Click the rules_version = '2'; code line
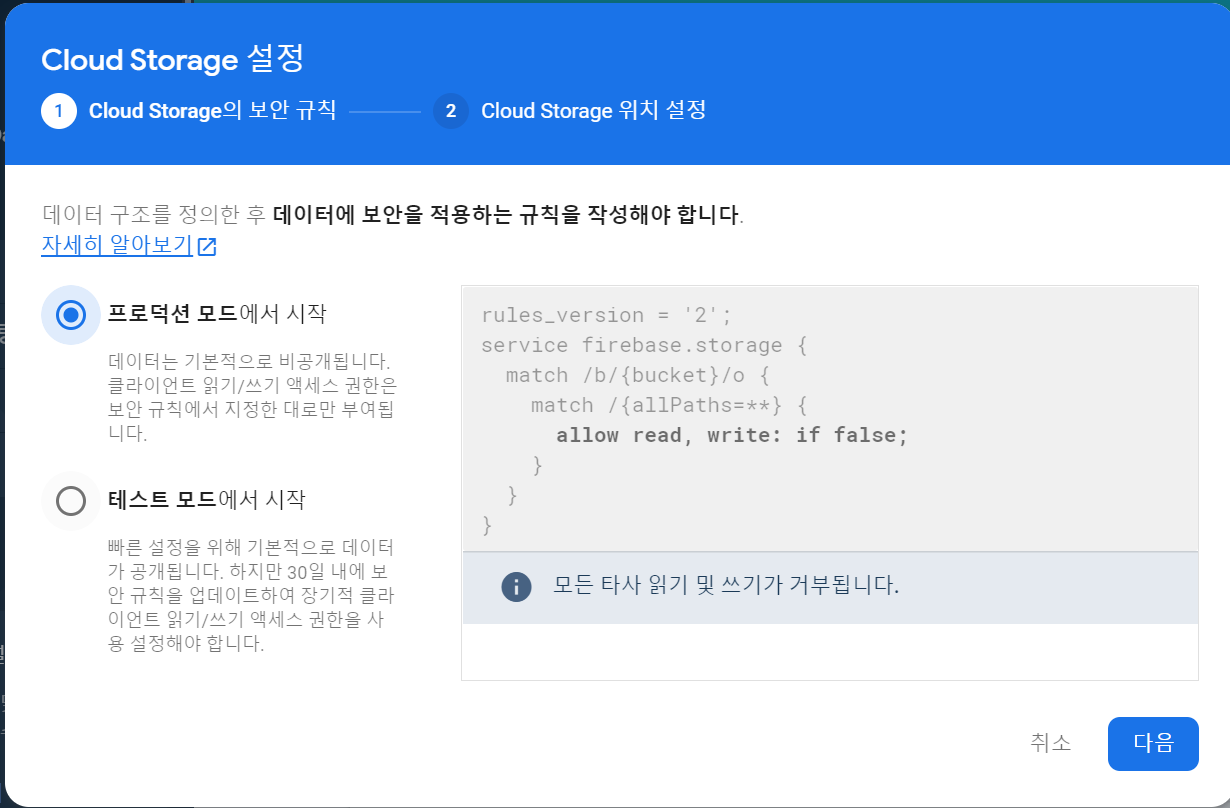Image resolution: width=1230 pixels, height=808 pixels. tap(607, 315)
